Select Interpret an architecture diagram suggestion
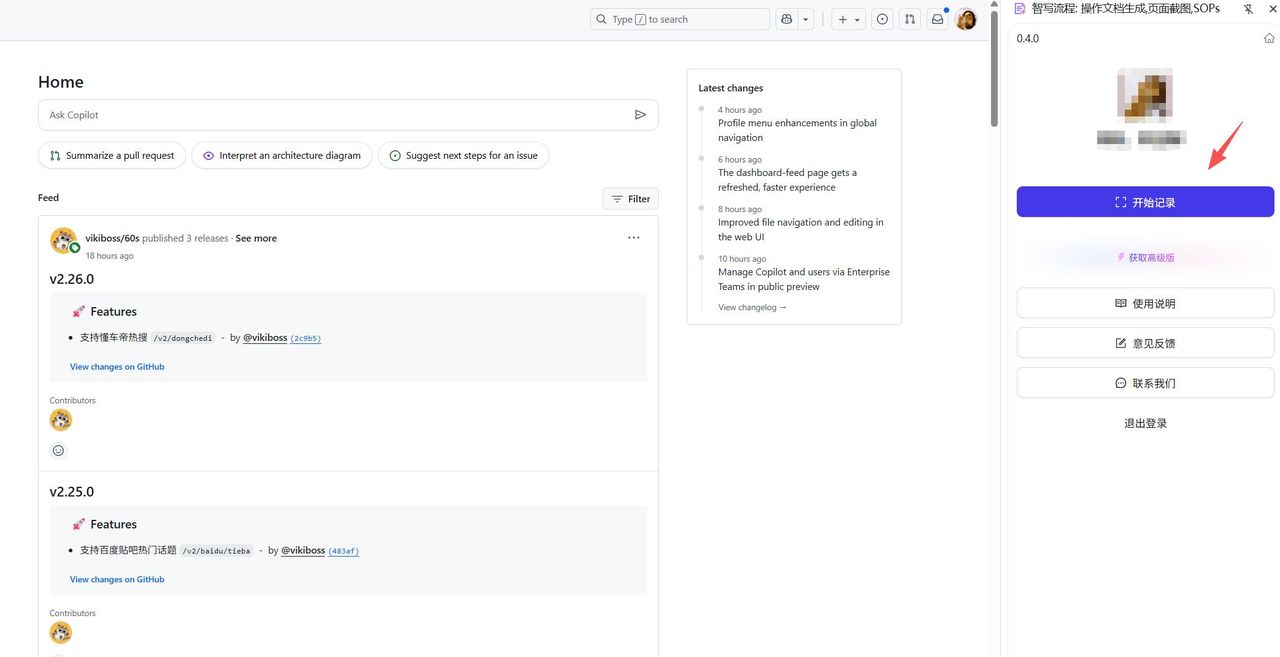The image size is (1280, 657). point(282,156)
